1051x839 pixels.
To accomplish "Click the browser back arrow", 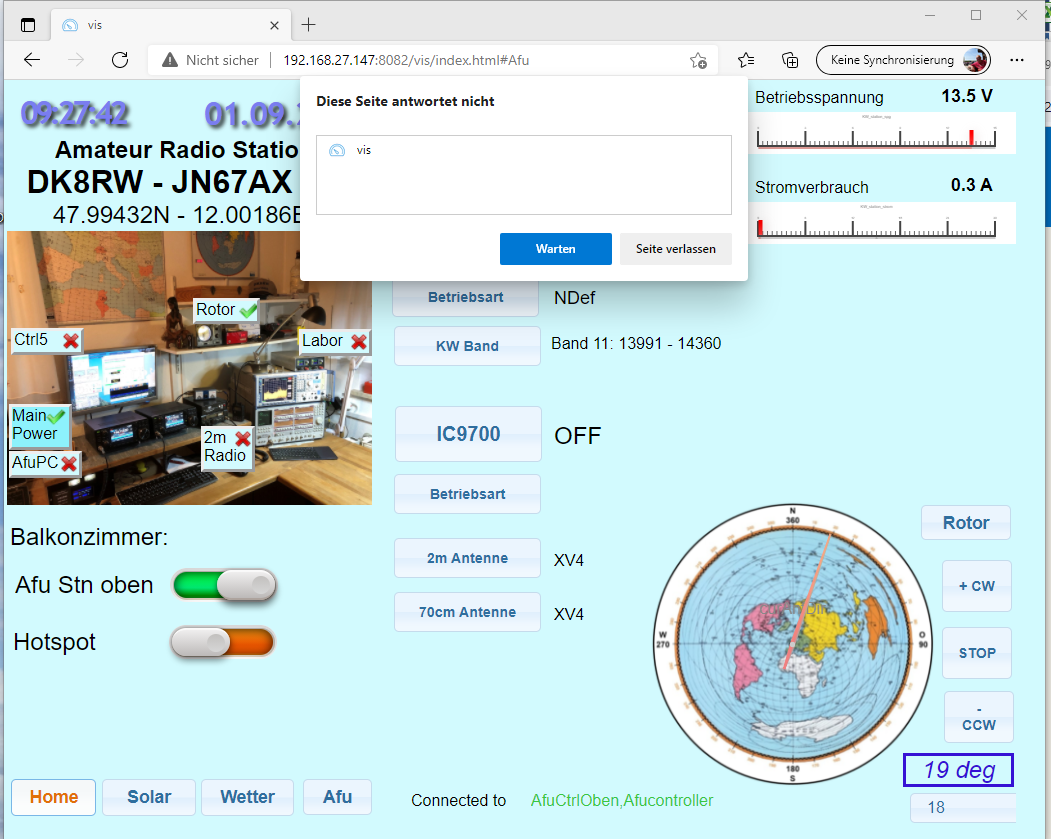I will 32,60.
